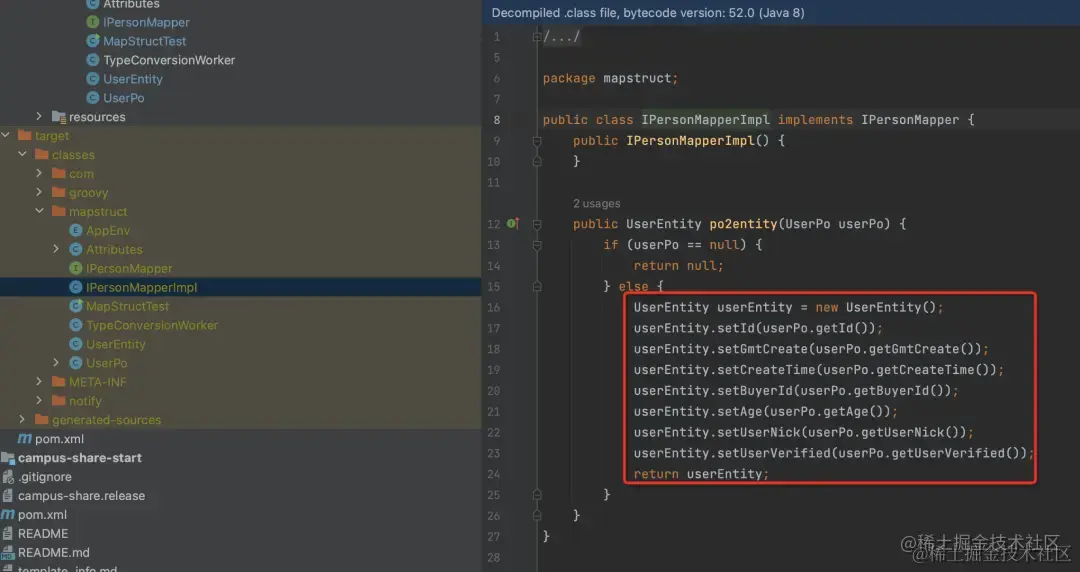Click the decompiled class file banner
1080x572 pixels.
(781, 12)
